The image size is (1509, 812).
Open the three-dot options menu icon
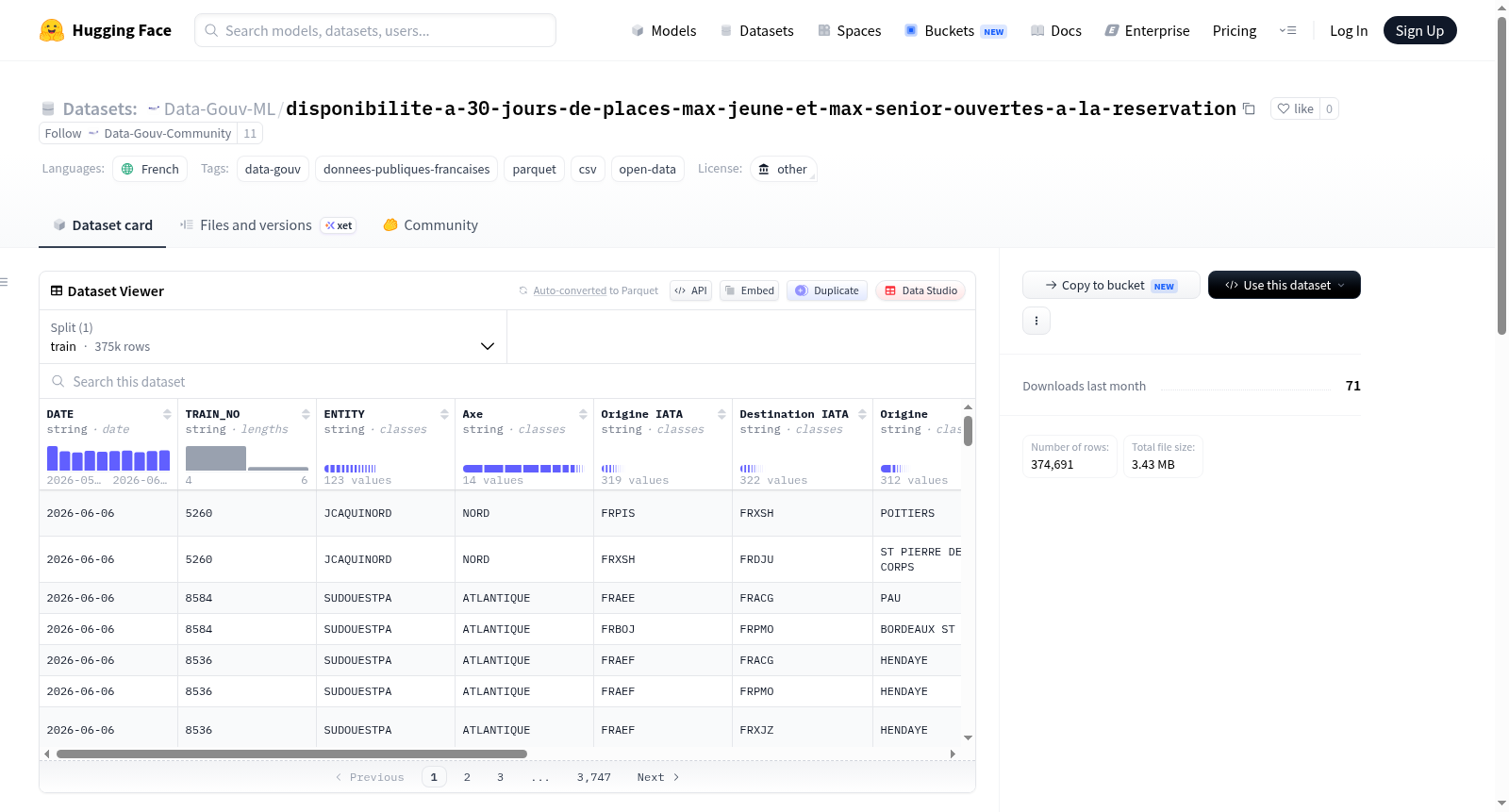pos(1036,321)
